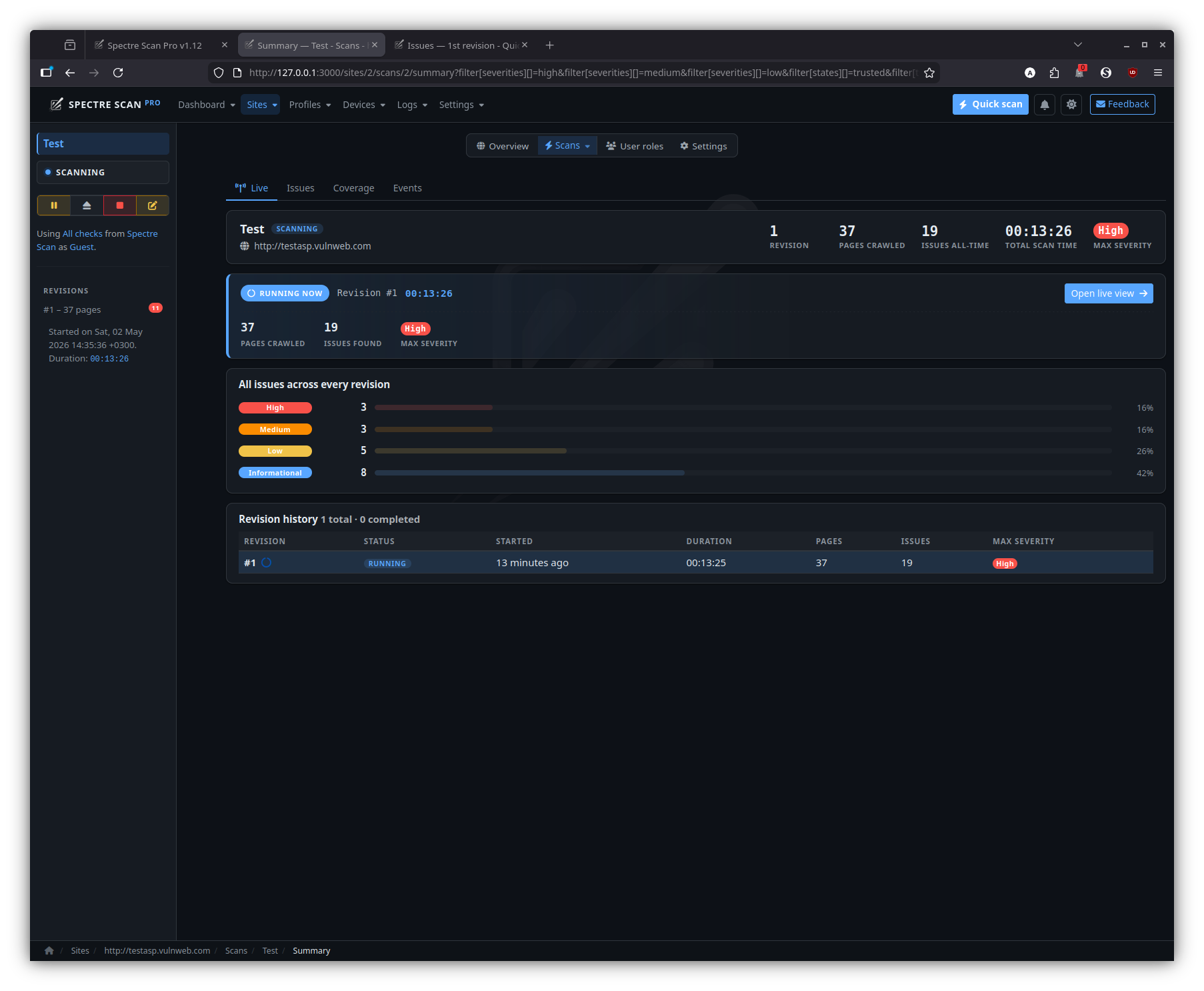Image resolution: width=1204 pixels, height=991 pixels.
Task: Open the Guest user link
Action: (x=82, y=247)
